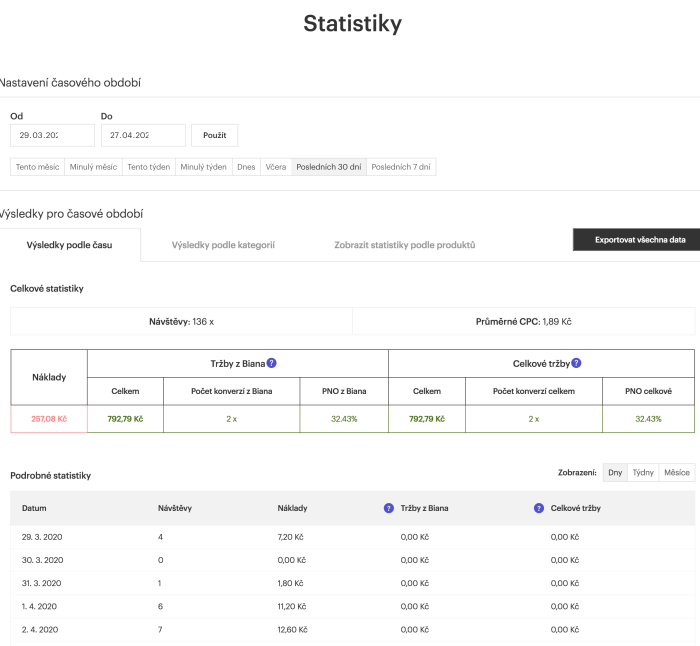The width and height of the screenshot is (700, 646).
Task: Select the 29. 3. 2020 row date
Action: (x=42, y=537)
